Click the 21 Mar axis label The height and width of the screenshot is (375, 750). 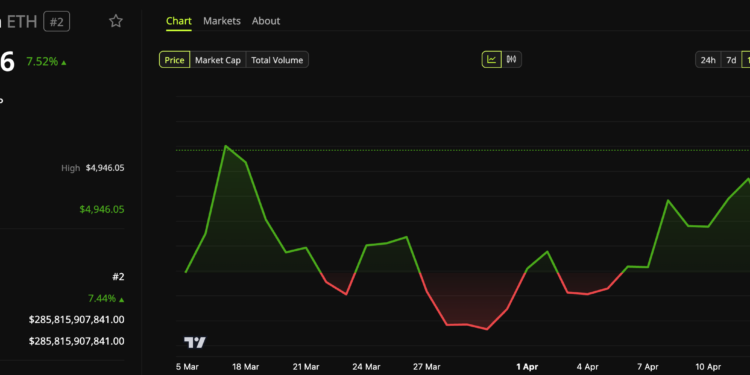[x=306, y=367]
